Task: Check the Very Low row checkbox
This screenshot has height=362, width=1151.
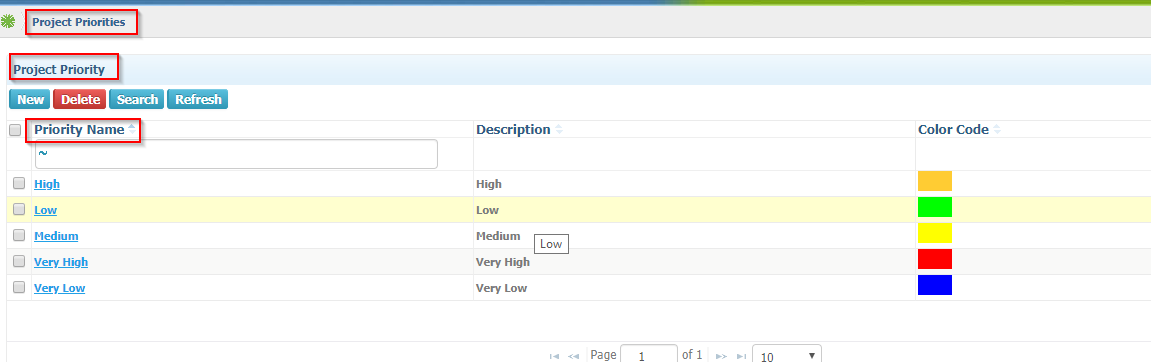Action: coord(19,288)
